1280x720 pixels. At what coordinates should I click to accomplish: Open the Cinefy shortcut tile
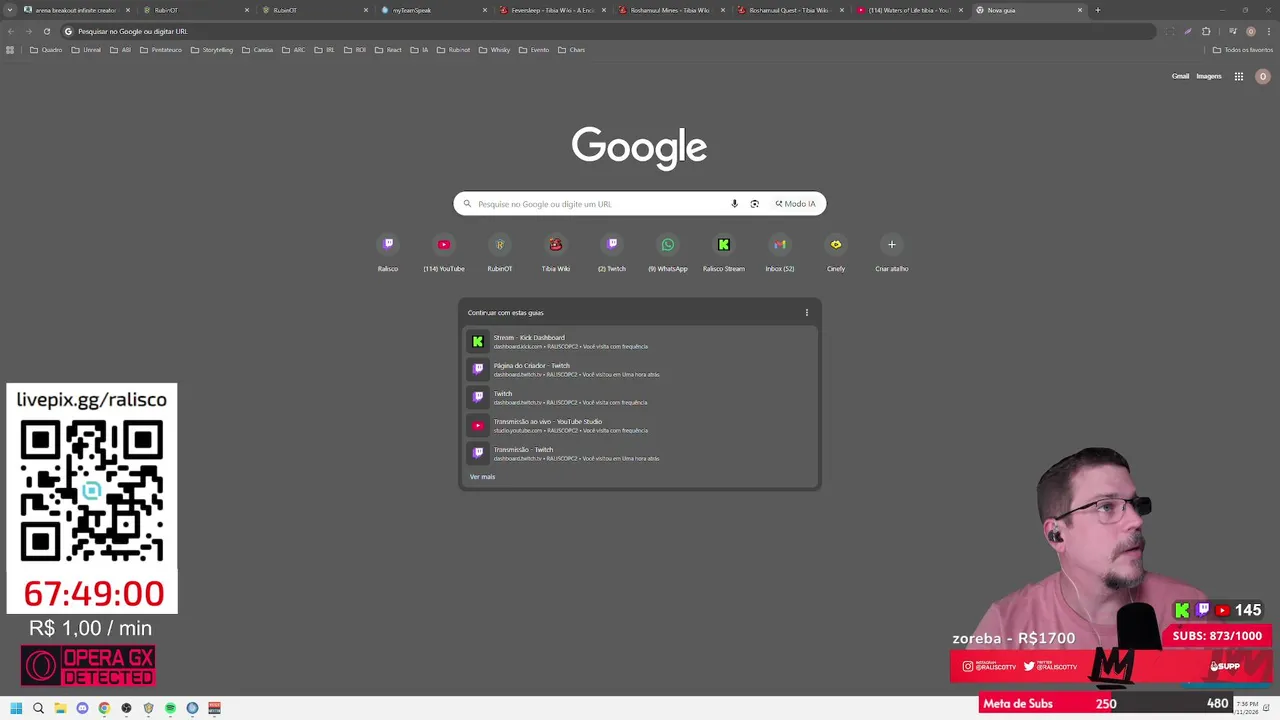point(836,253)
